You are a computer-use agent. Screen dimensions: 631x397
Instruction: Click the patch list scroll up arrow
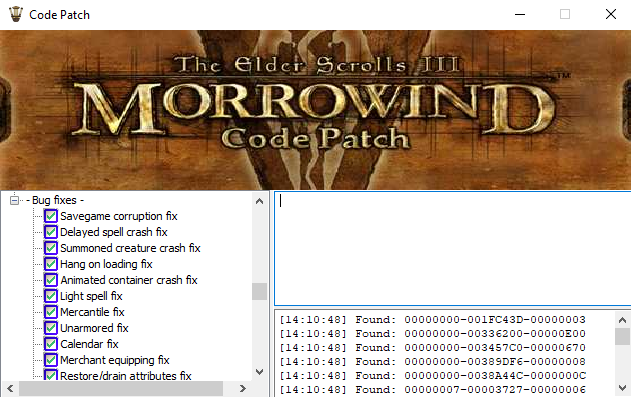(x=260, y=201)
